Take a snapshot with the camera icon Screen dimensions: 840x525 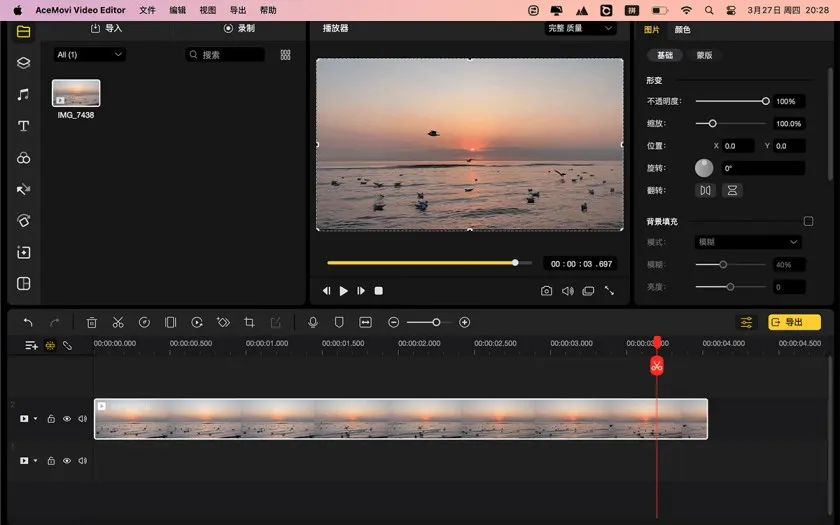point(546,291)
